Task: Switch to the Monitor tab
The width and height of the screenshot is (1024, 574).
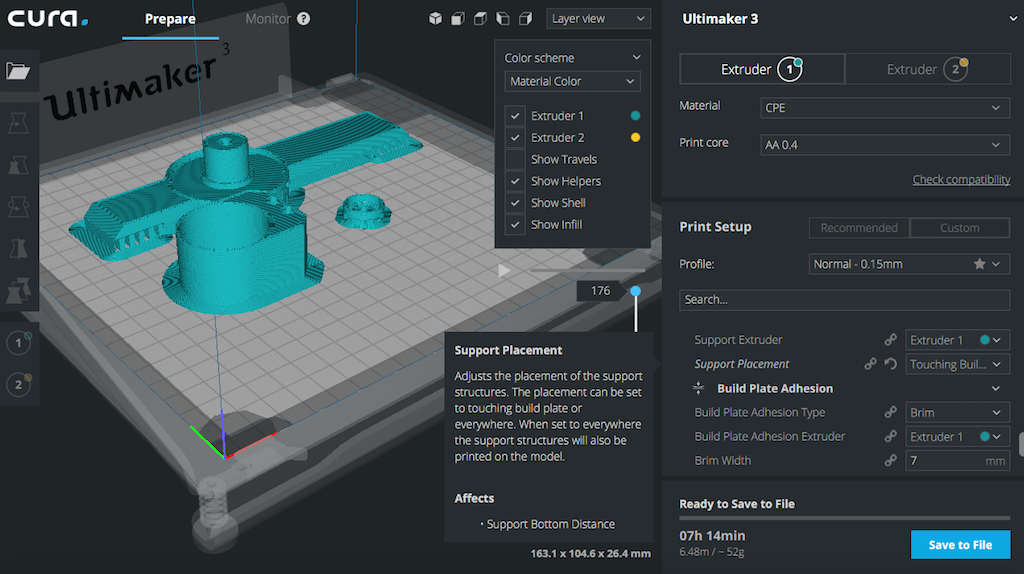Action: (x=268, y=19)
